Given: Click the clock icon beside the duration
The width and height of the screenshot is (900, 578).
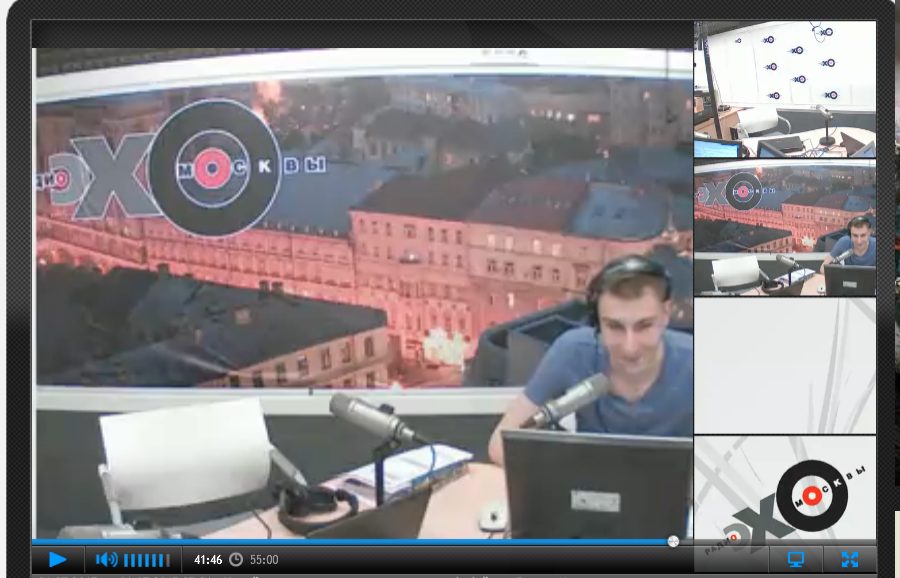Looking at the screenshot, I should [236, 560].
